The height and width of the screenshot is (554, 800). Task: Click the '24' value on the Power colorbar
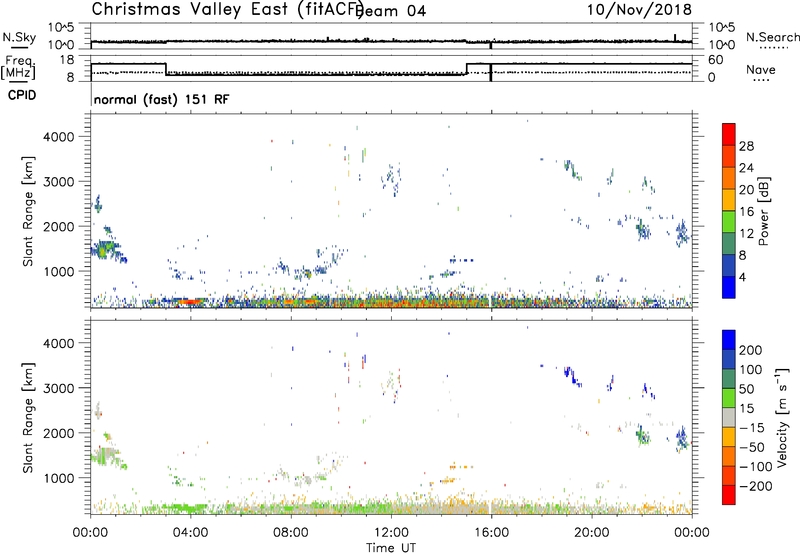tap(746, 168)
